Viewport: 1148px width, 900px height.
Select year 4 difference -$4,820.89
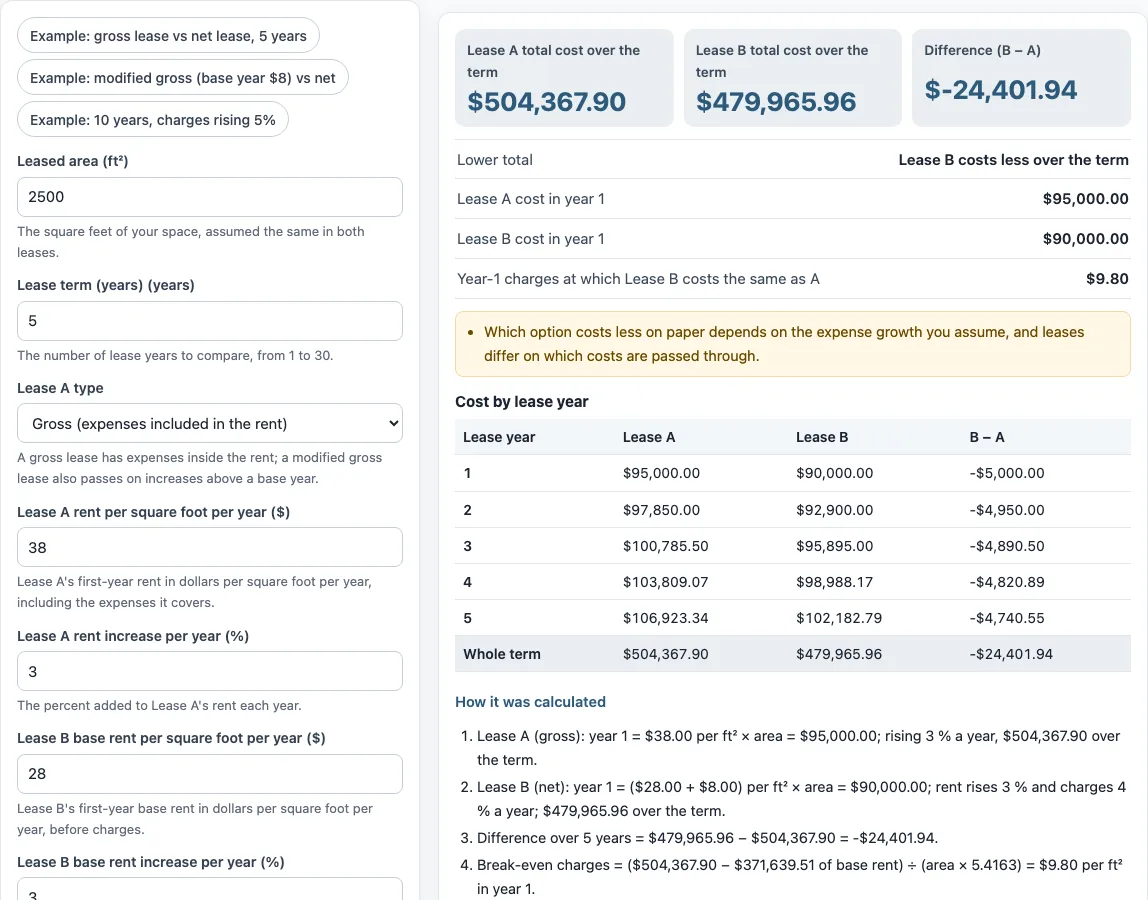[1007, 582]
